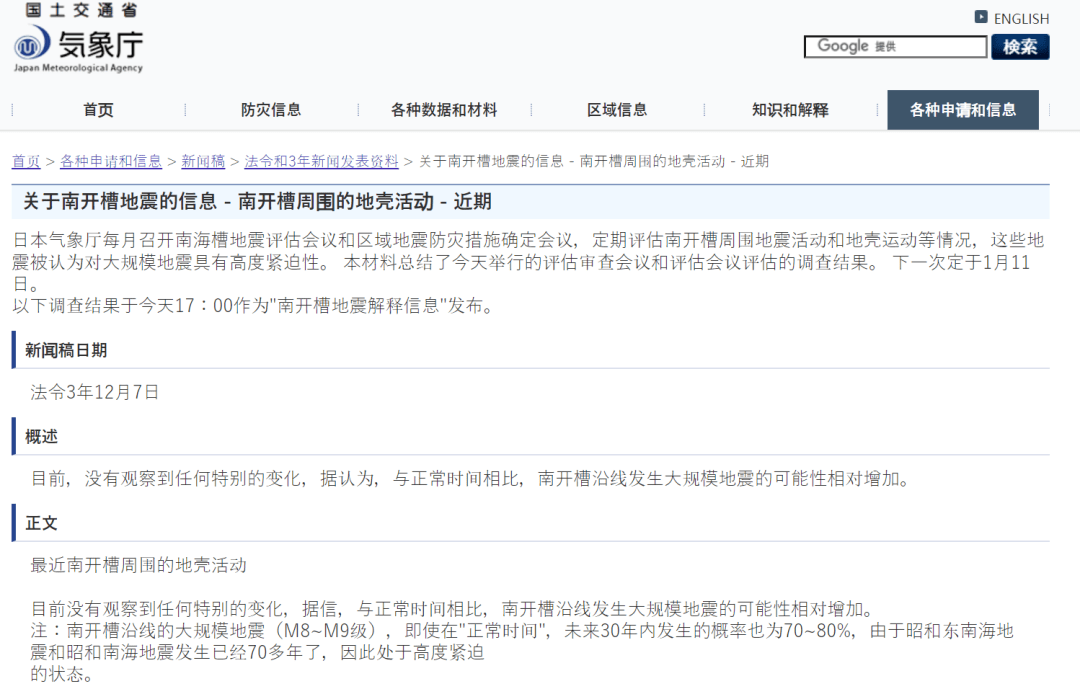Screen dimensions: 1080x689
Task: Choose the 知识和解释 menu item
Action: [x=790, y=110]
